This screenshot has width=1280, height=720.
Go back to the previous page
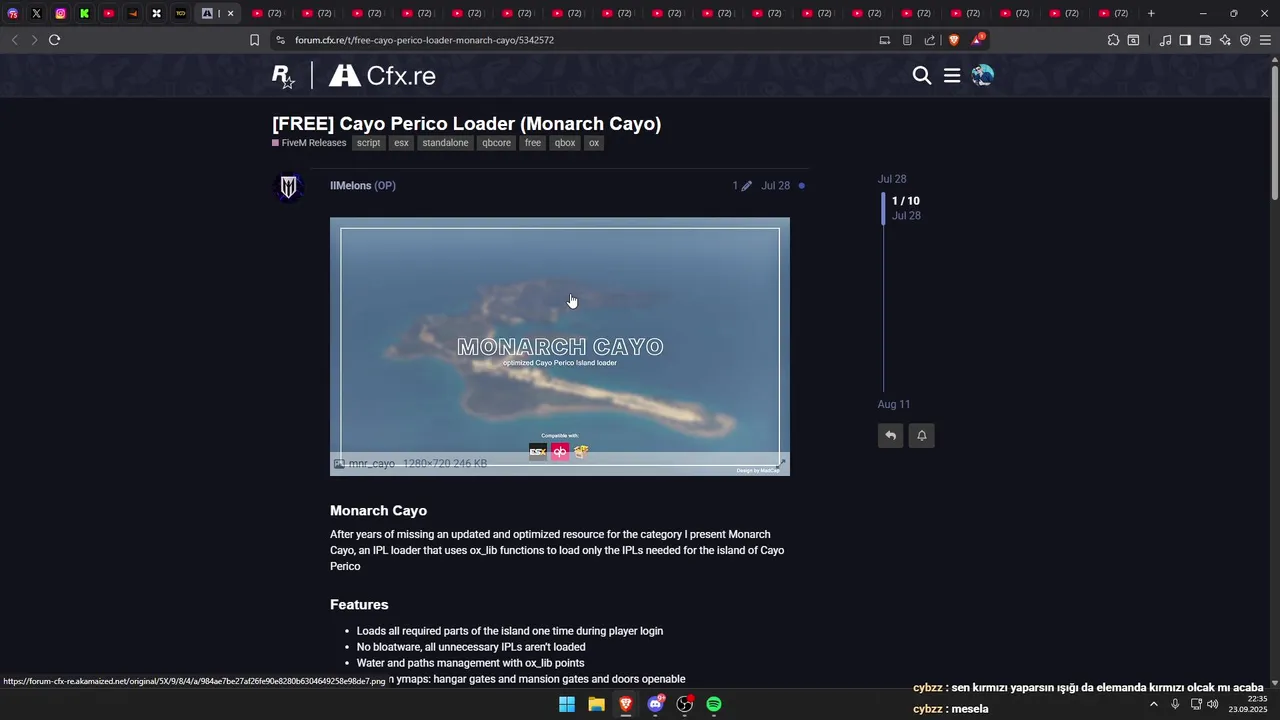point(14,40)
